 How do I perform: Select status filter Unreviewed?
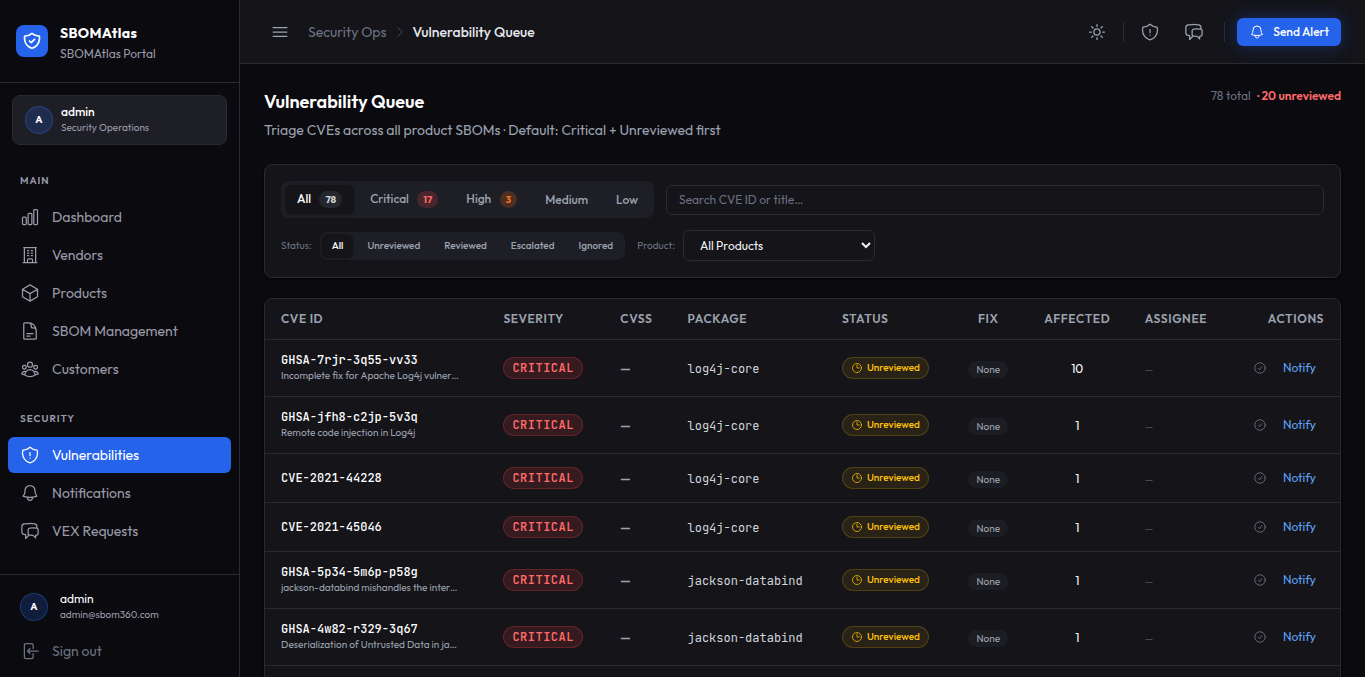coord(394,246)
